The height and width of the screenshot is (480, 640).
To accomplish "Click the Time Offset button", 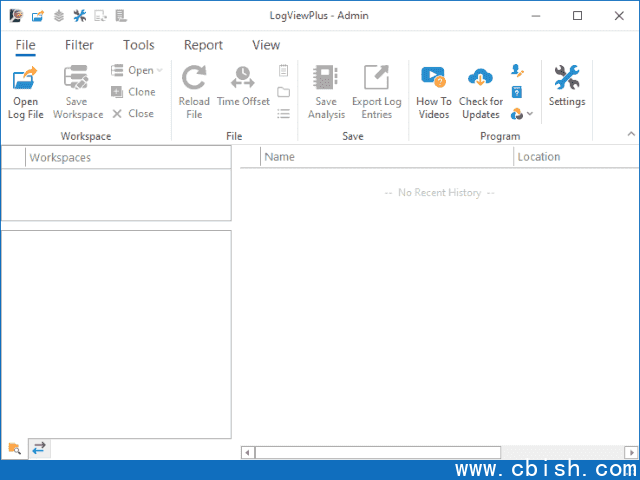I will pos(243,87).
